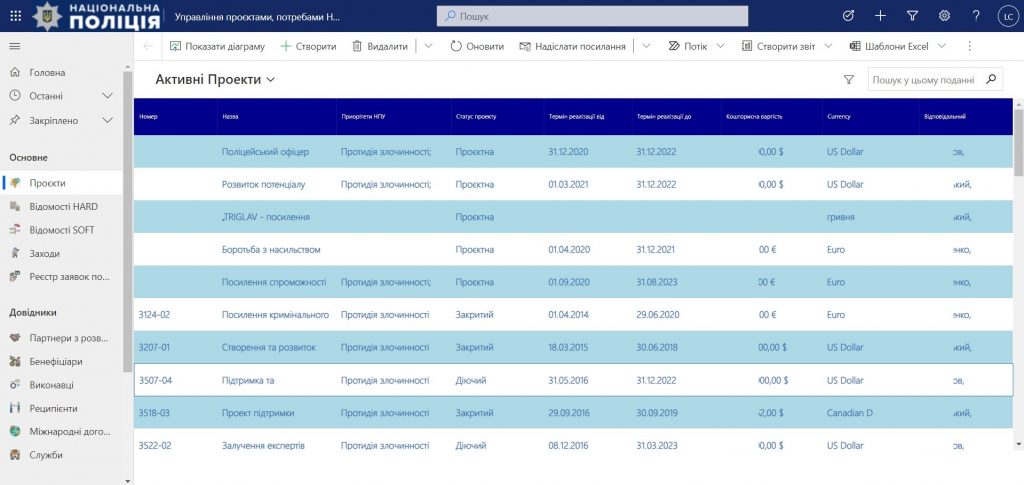Click the 3518-03 number cell

153,413
